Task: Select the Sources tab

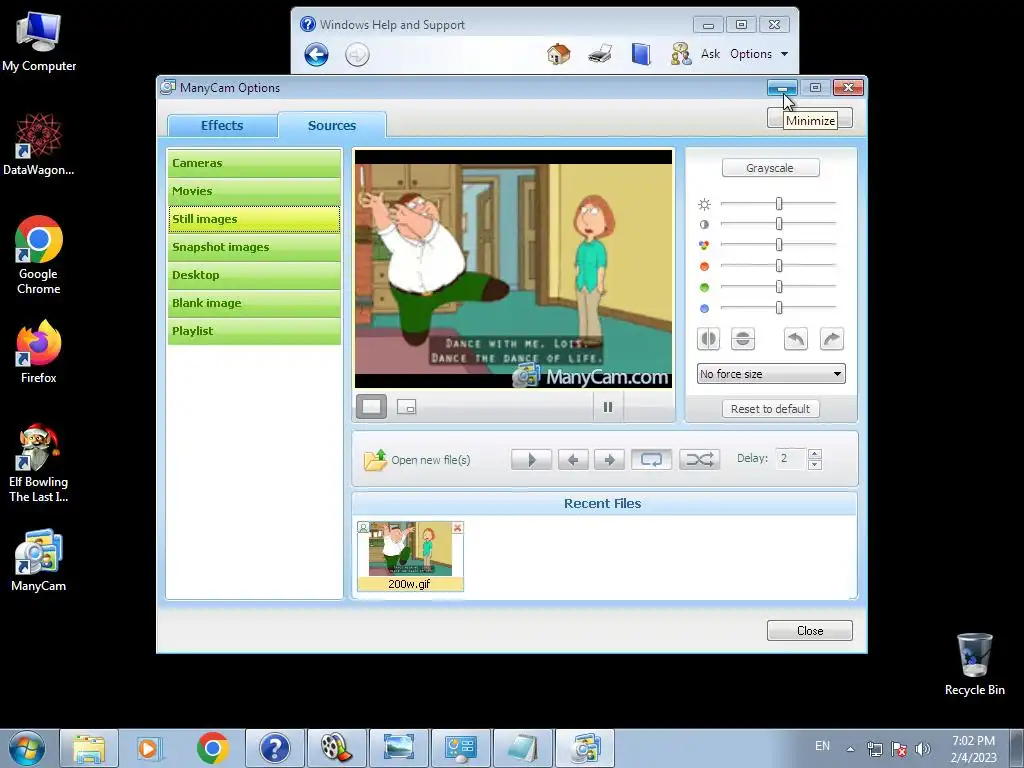Action: 332,125
